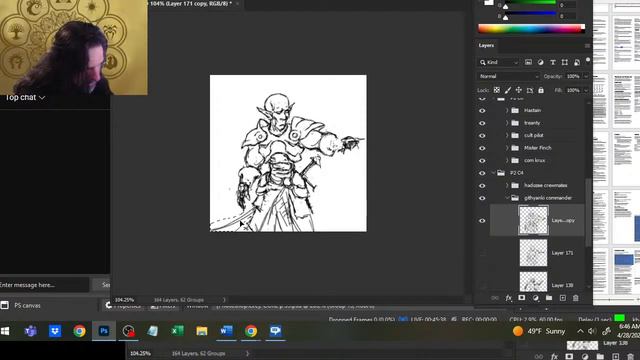Hide the githyanki commander group
The height and width of the screenshot is (360, 640).
[482, 198]
